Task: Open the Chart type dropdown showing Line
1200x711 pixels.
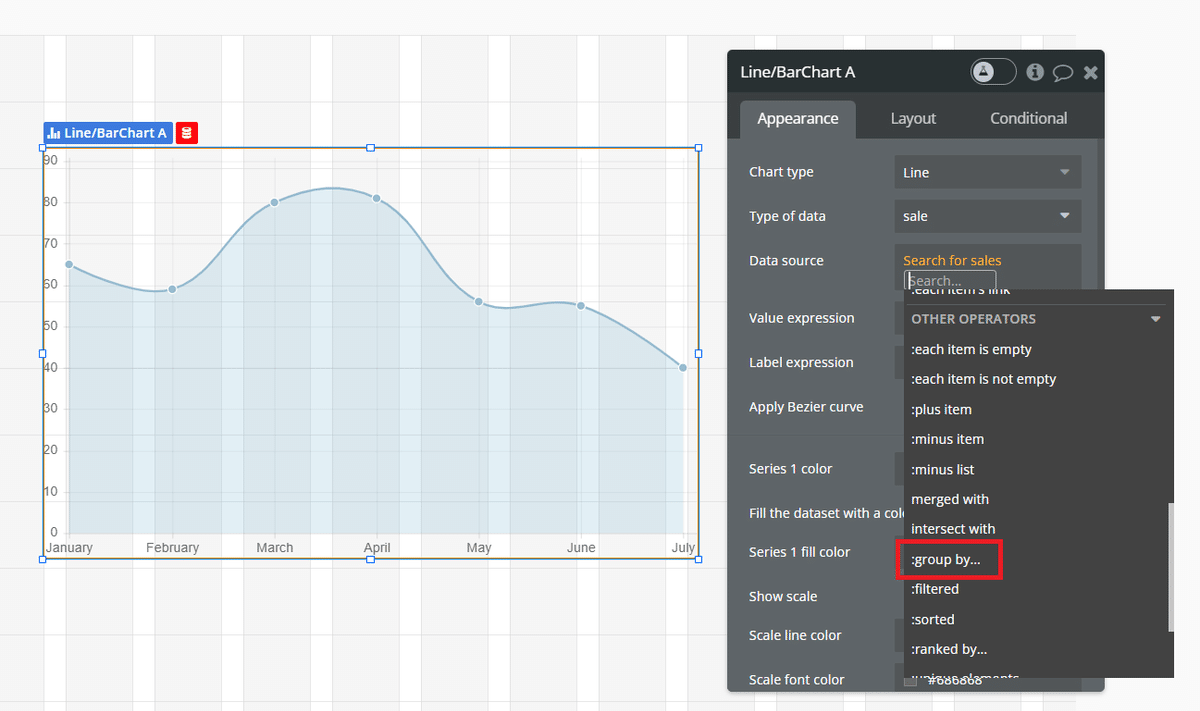Action: coord(988,172)
